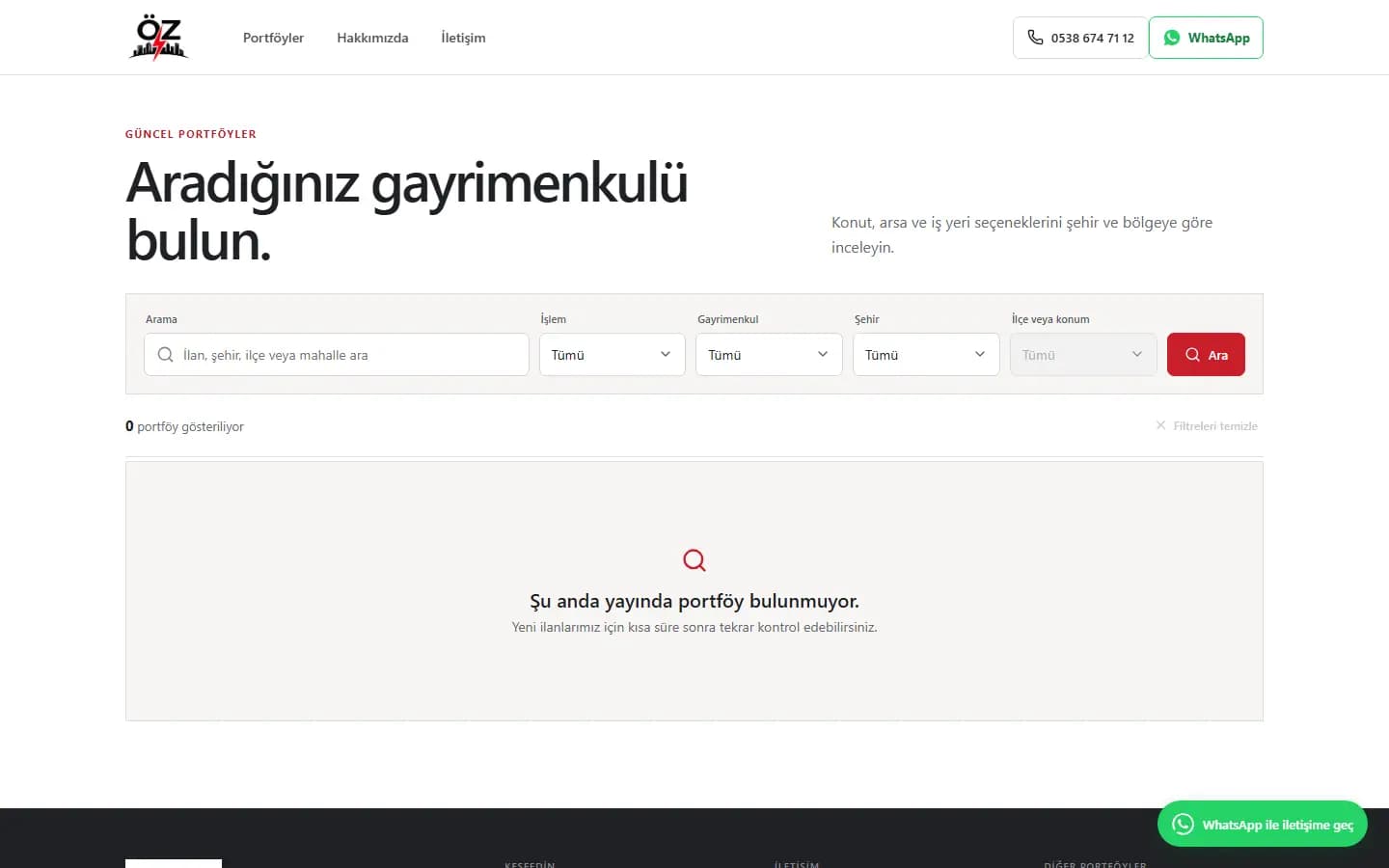Screen dimensions: 1389x868
Task: Click WhatsApp icon in floating button
Action: point(1183,825)
